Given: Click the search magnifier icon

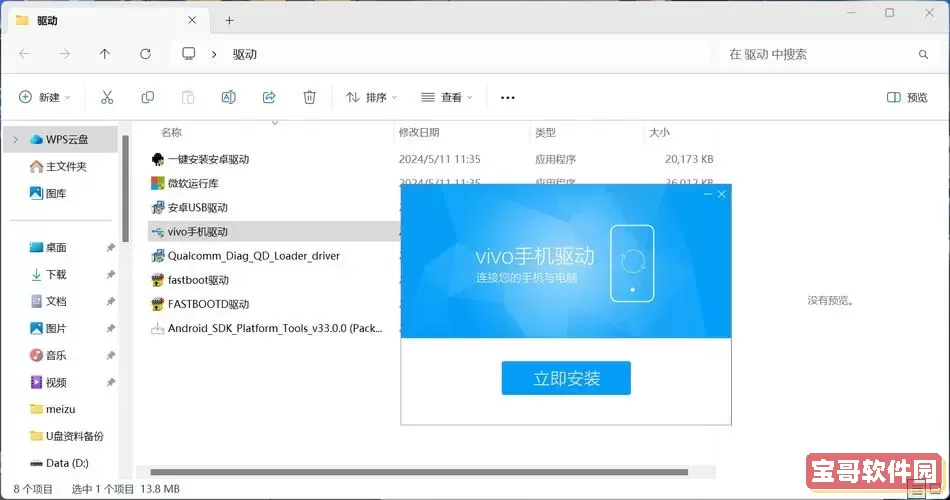Looking at the screenshot, I should [x=923, y=54].
